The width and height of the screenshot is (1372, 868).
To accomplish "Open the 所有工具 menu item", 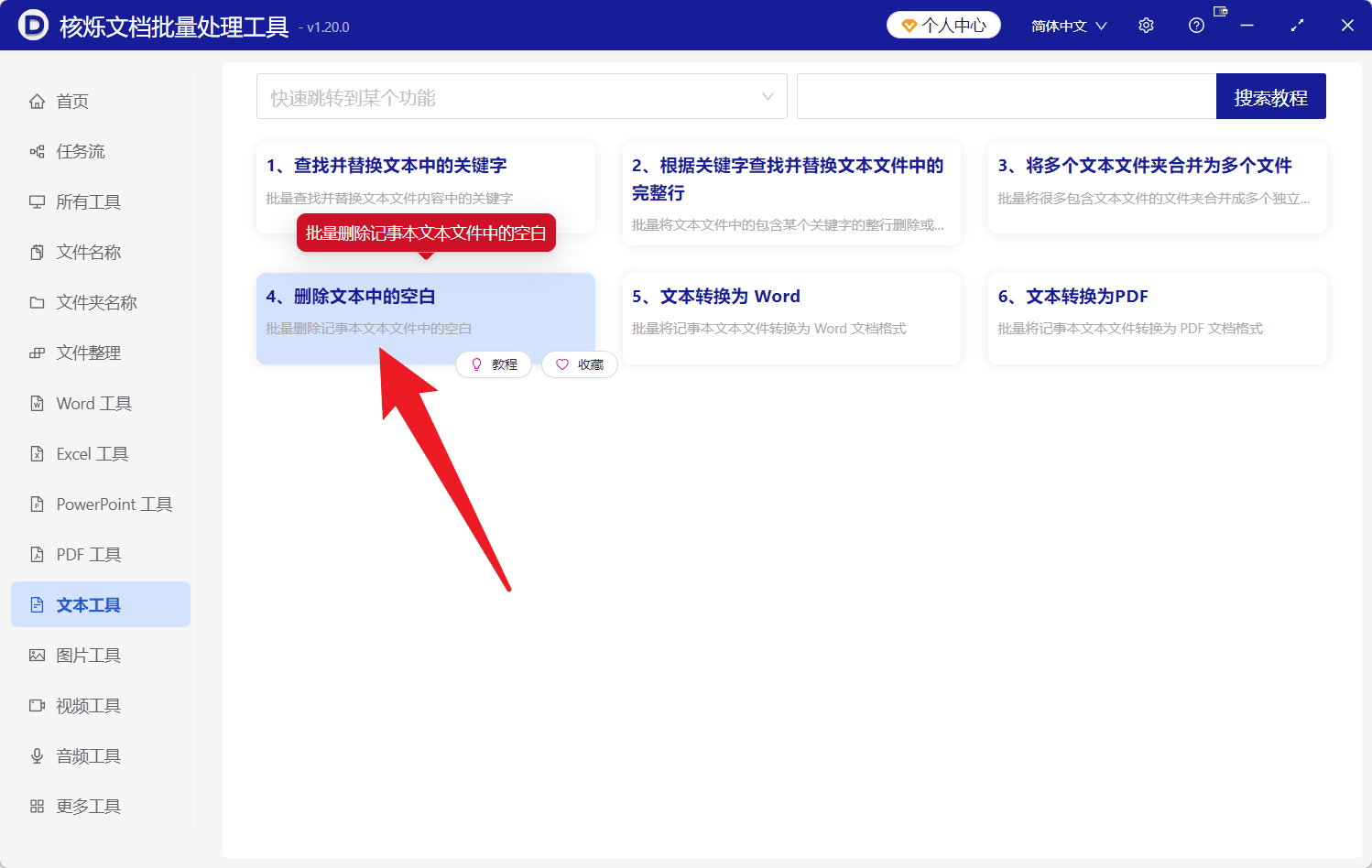I will [87, 201].
